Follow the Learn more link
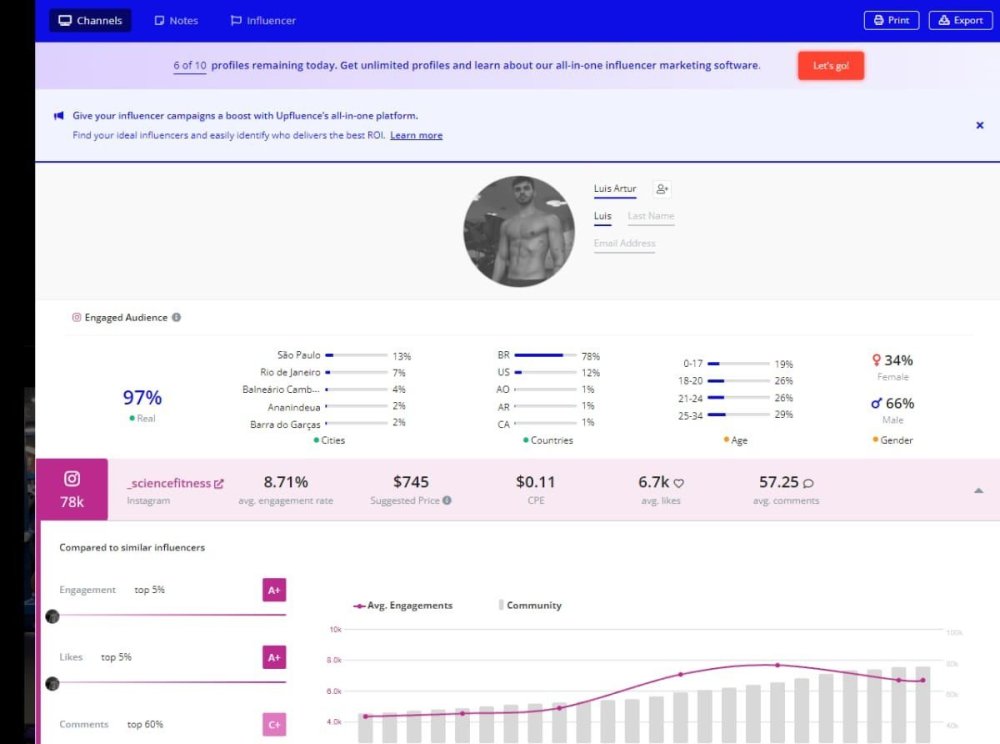This screenshot has height=744, width=1000. (x=416, y=135)
